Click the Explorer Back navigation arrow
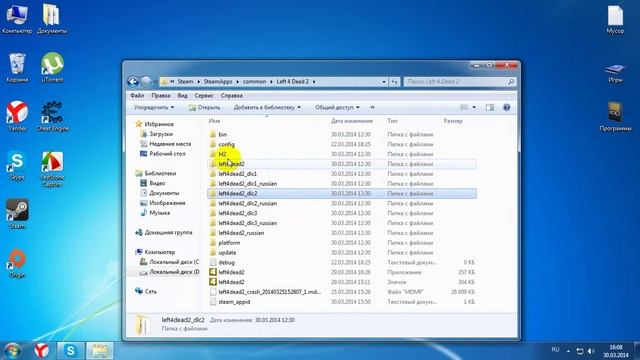The image size is (640, 360). (x=133, y=82)
